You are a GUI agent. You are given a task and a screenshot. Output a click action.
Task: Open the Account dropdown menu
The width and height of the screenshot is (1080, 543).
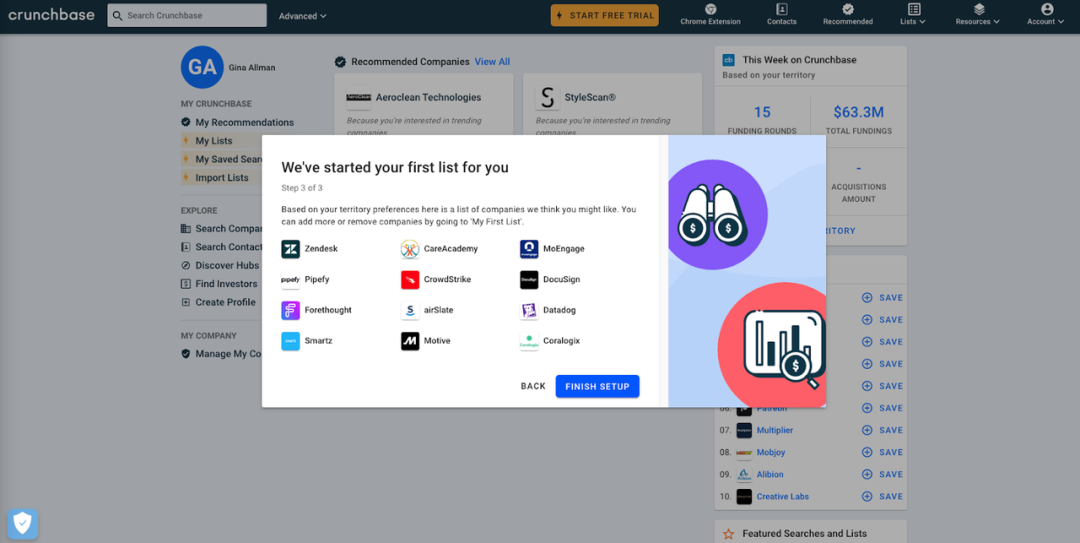1046,14
